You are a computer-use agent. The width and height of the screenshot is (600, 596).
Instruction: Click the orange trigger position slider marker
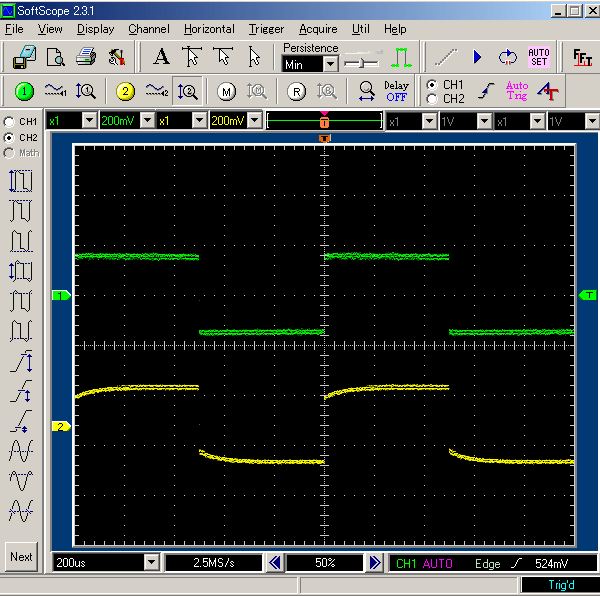324,121
